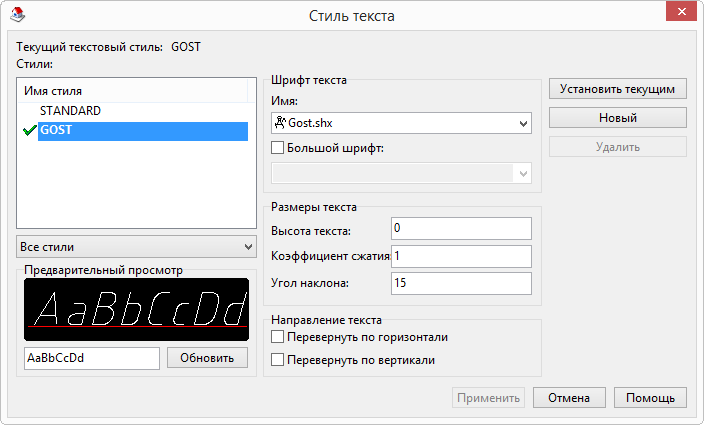The image size is (704, 426).
Task: Click the SHX font icon in name field
Action: (x=279, y=123)
